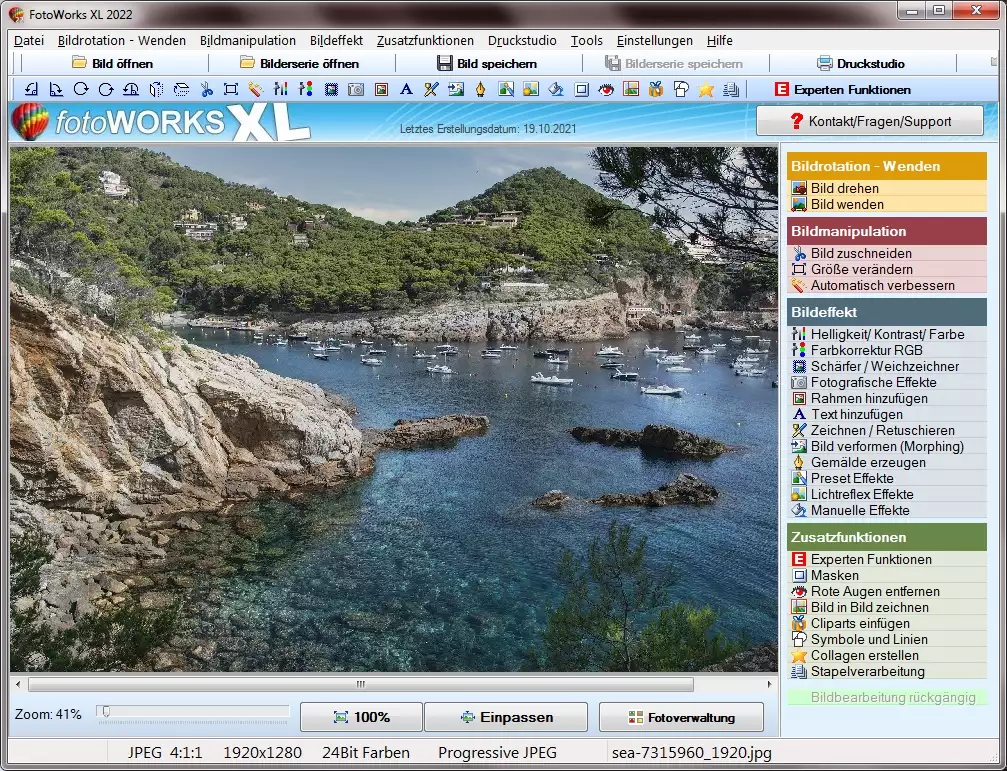The width and height of the screenshot is (1007, 771).
Task: Click Bild öffnen in the toolbar
Action: tap(112, 63)
